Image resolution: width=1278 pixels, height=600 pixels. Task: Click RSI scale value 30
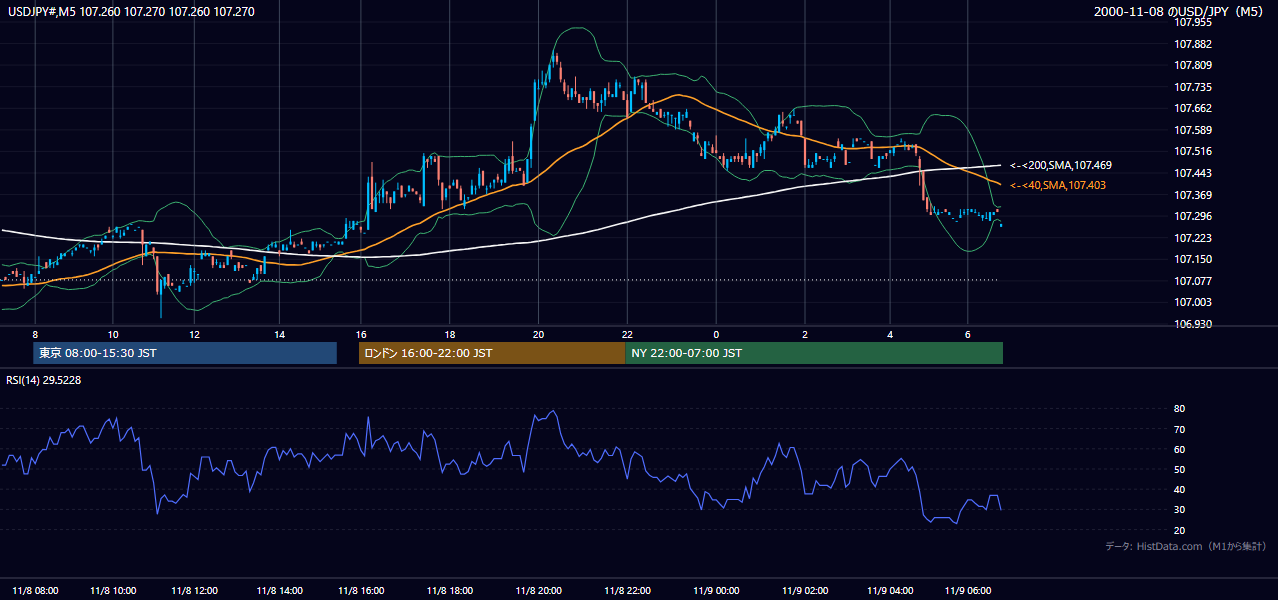(1179, 510)
